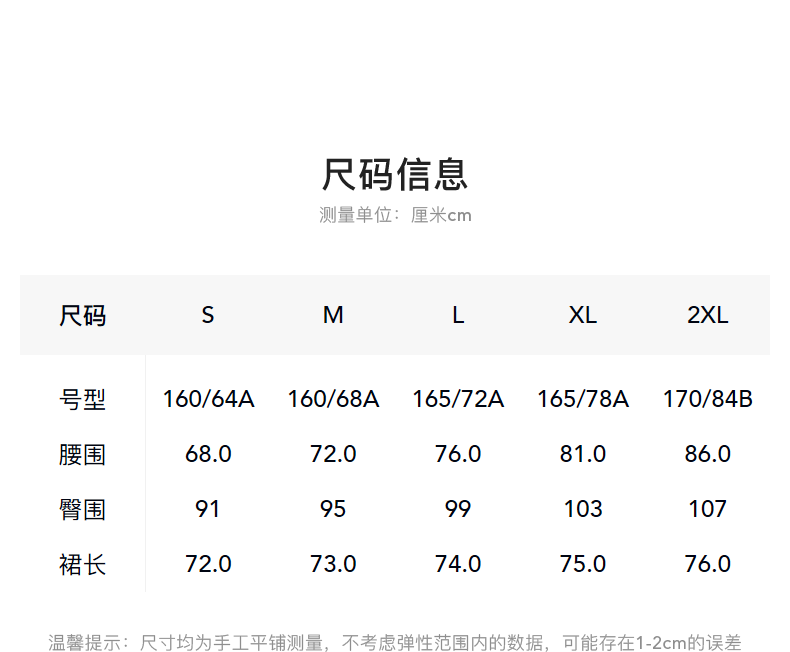Select the 2XL size column header
Image resolution: width=790 pixels, height=652 pixels.
point(707,316)
